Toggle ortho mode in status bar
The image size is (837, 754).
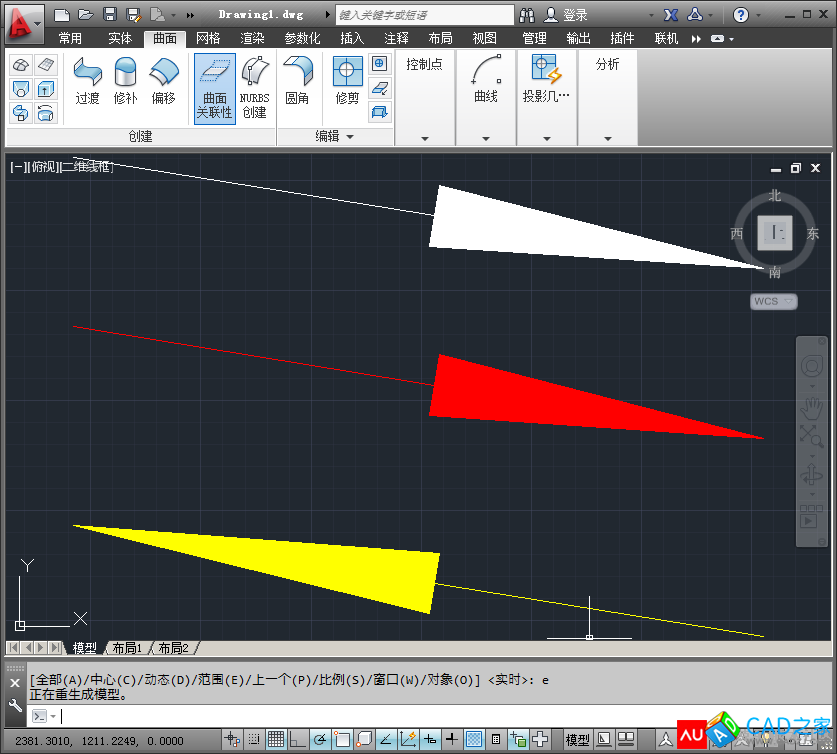click(x=298, y=740)
